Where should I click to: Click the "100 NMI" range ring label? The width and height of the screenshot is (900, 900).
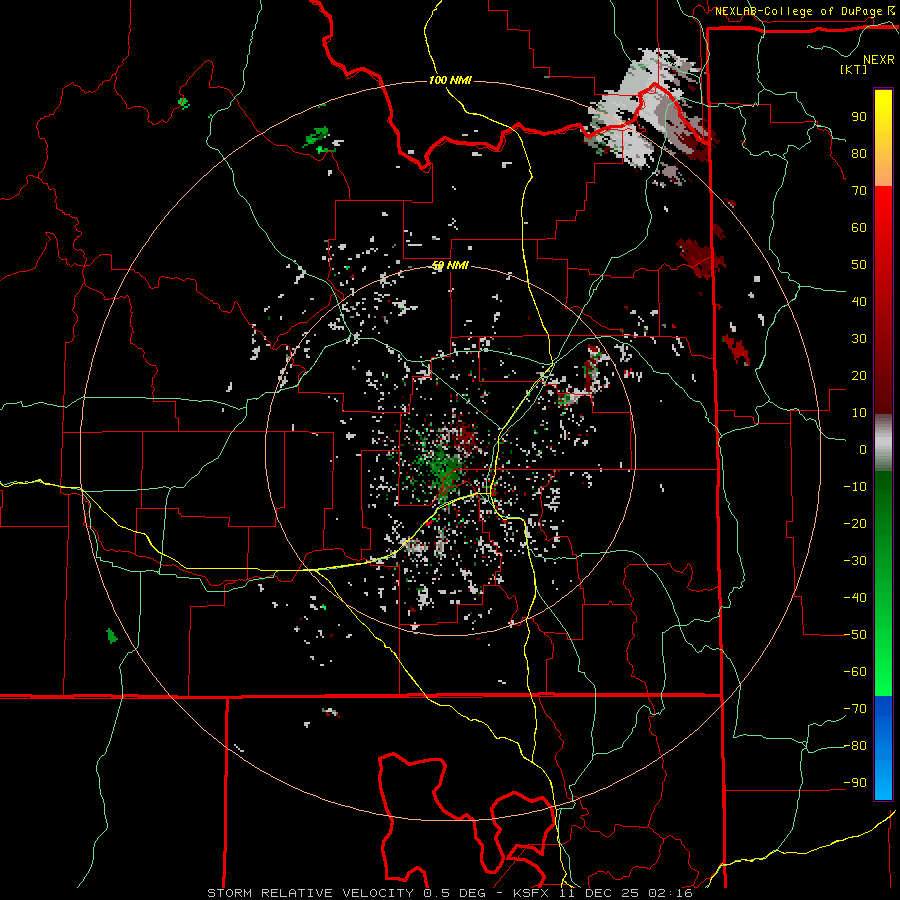[x=451, y=80]
